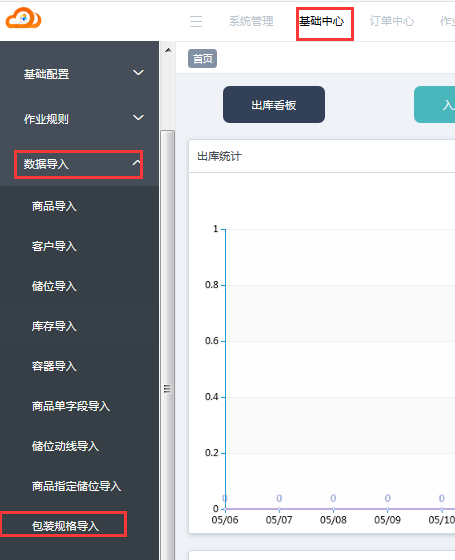The image size is (455, 560).
Task: Open the 系统管理 top menu
Action: coord(251,21)
